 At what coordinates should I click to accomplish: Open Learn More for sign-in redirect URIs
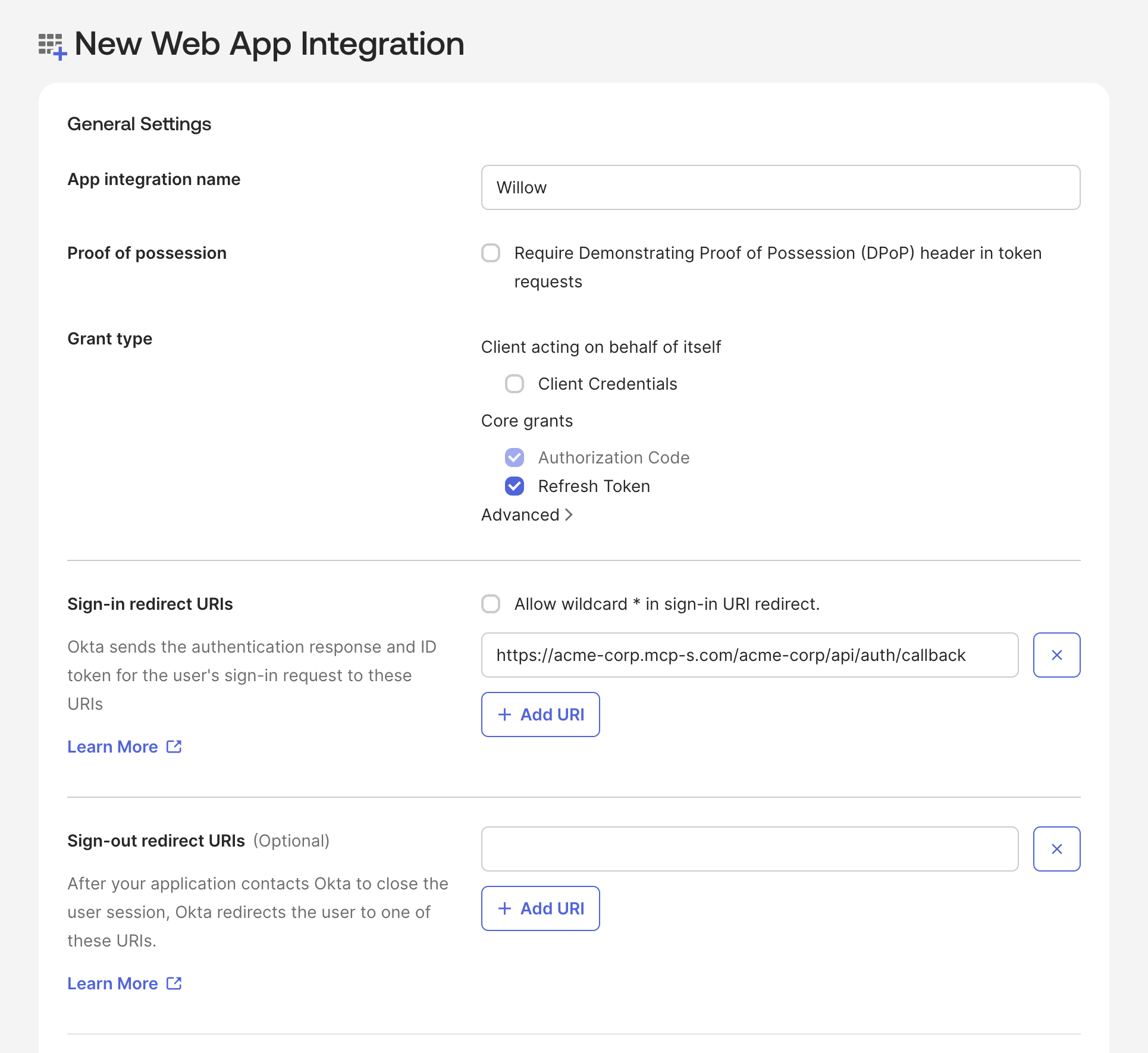pos(124,747)
